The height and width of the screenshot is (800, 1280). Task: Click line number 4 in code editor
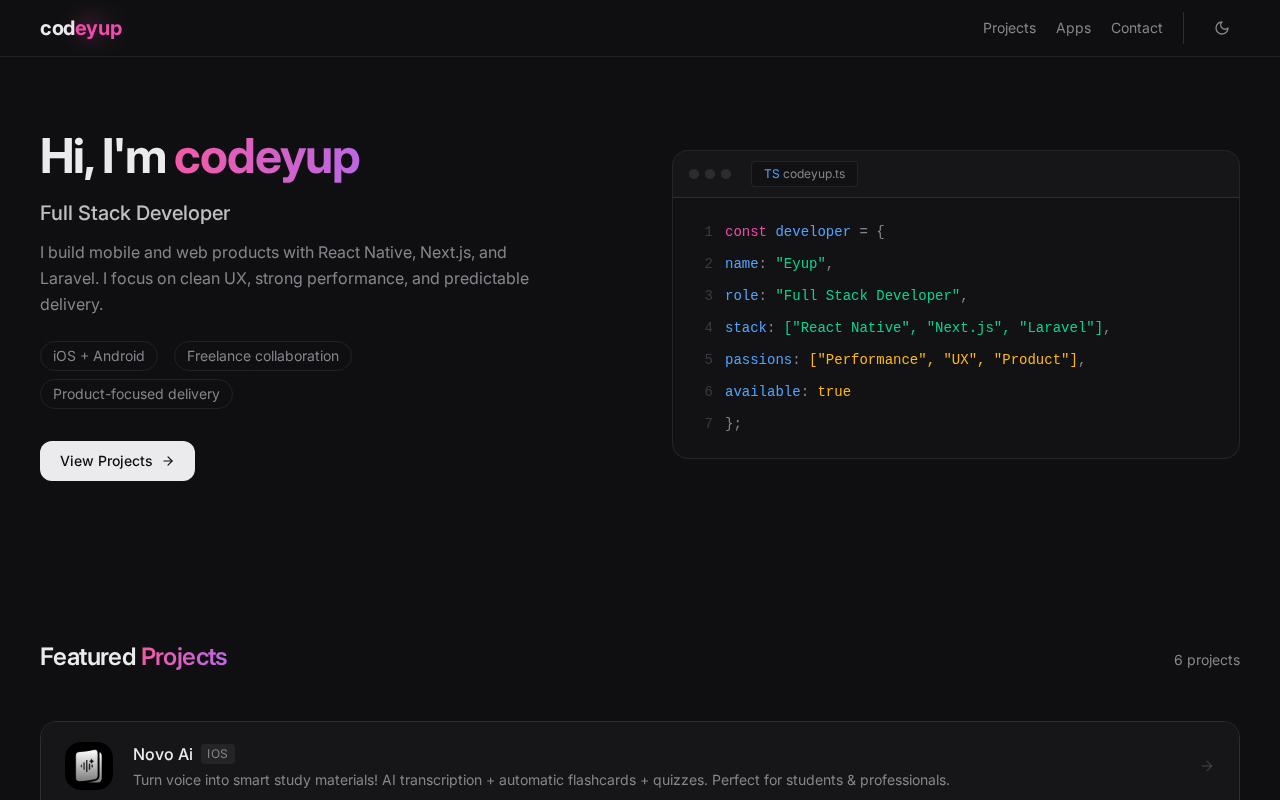708,328
